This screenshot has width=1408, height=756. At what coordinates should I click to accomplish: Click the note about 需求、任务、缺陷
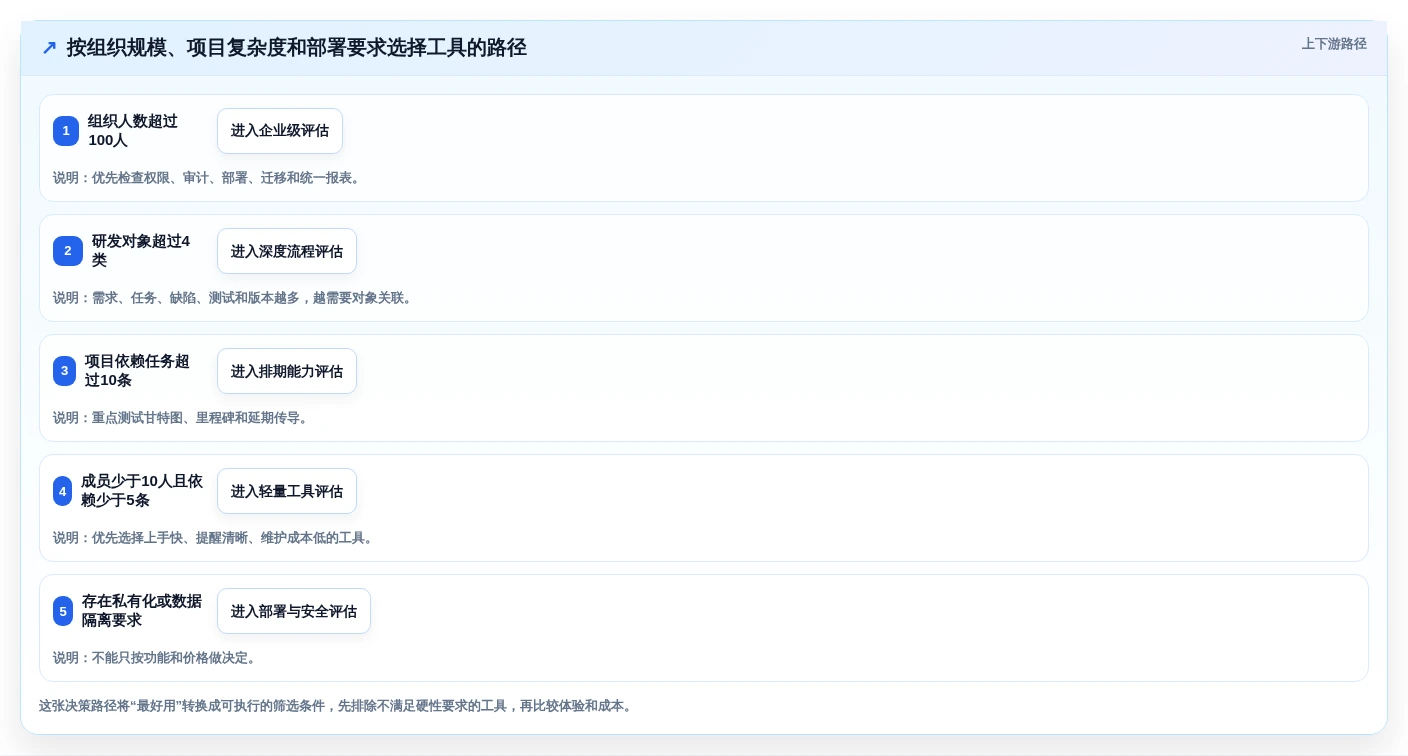pyautogui.click(x=234, y=298)
